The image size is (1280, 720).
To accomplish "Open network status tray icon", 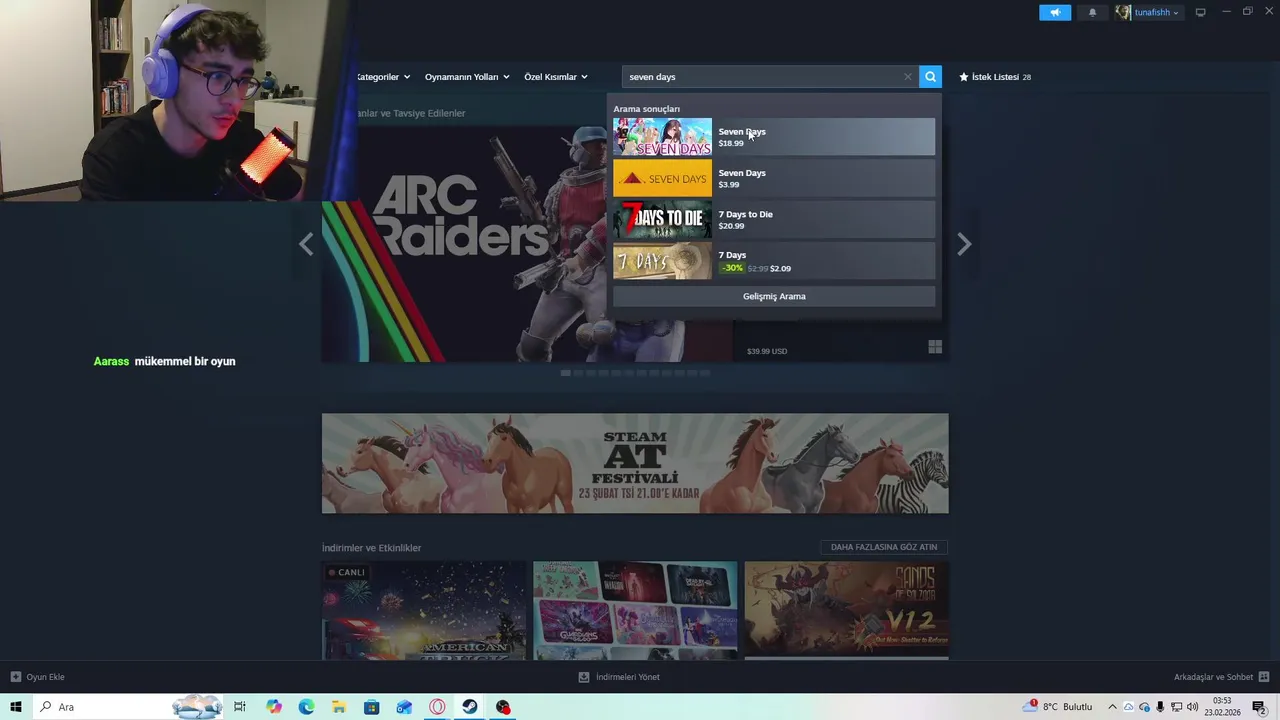I will click(x=1176, y=707).
